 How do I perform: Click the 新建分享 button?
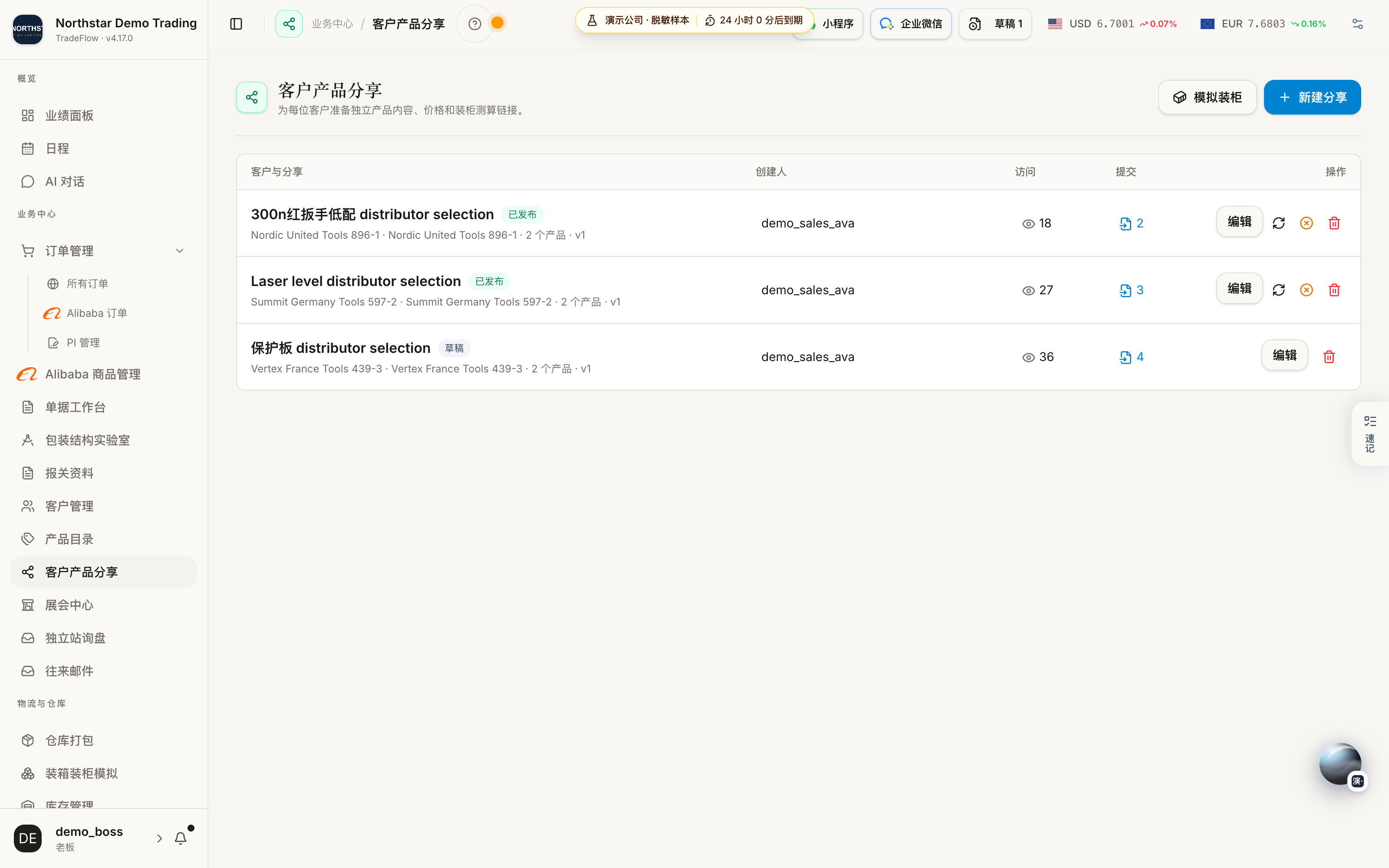click(1312, 97)
